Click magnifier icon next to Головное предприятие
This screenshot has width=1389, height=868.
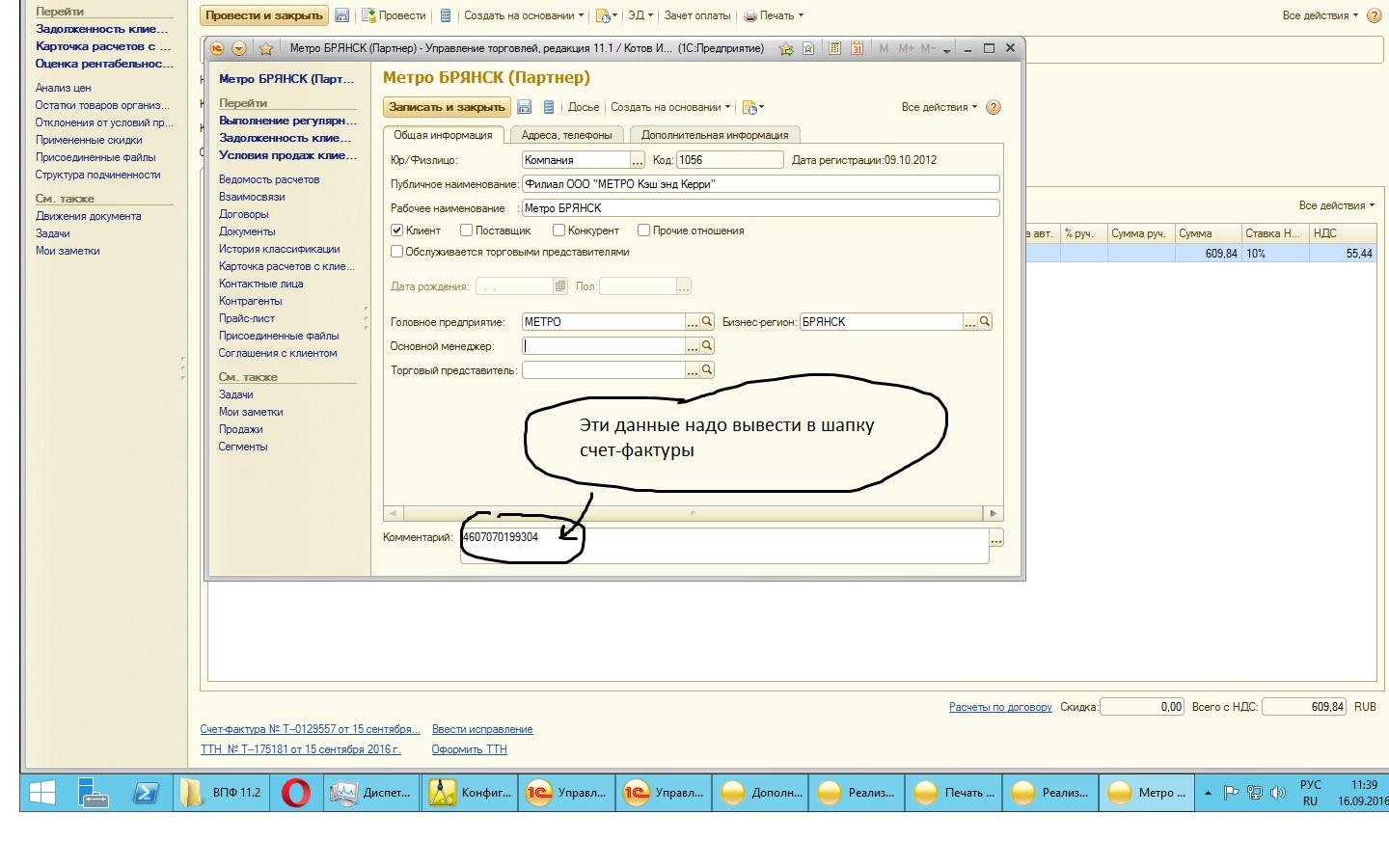707,322
